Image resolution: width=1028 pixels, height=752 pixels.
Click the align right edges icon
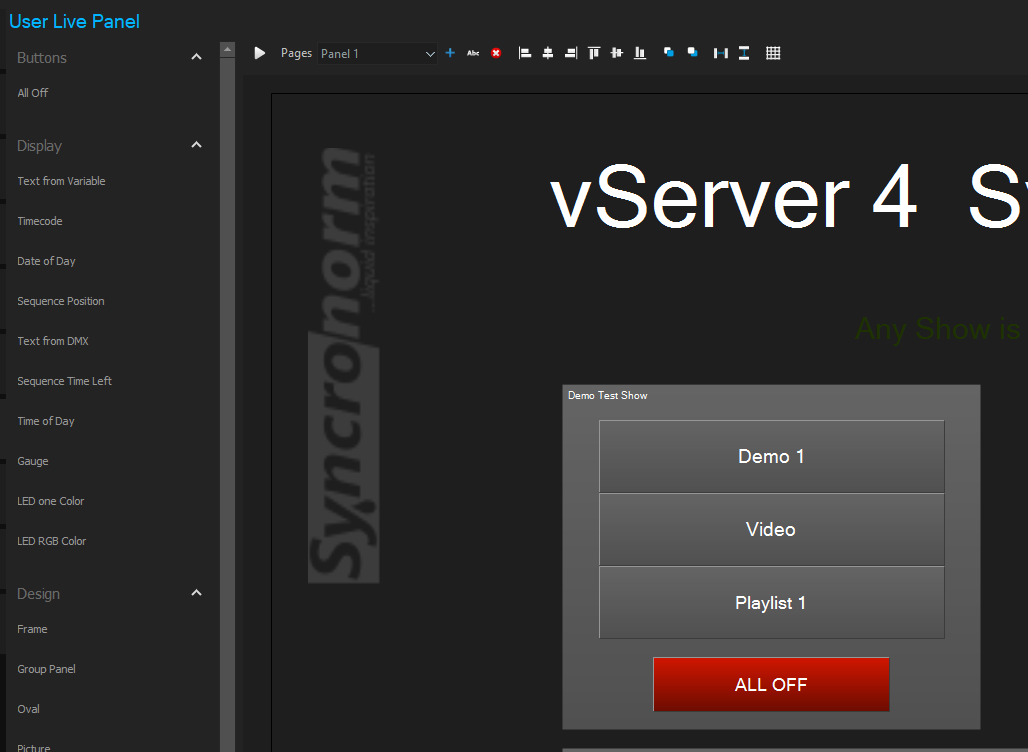pyautogui.click(x=571, y=53)
